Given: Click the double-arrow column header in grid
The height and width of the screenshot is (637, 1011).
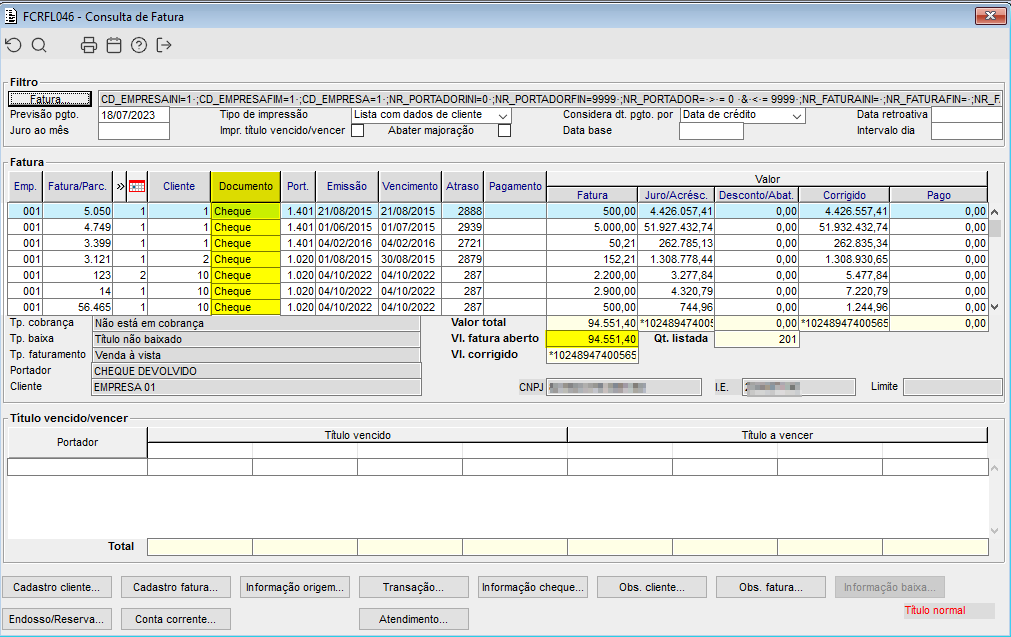Looking at the screenshot, I should [121, 186].
